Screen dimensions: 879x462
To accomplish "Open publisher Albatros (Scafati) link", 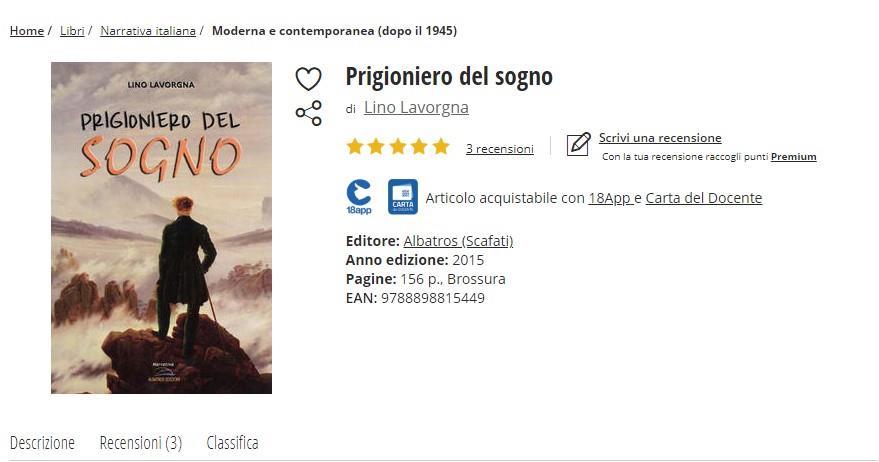I will point(458,241).
